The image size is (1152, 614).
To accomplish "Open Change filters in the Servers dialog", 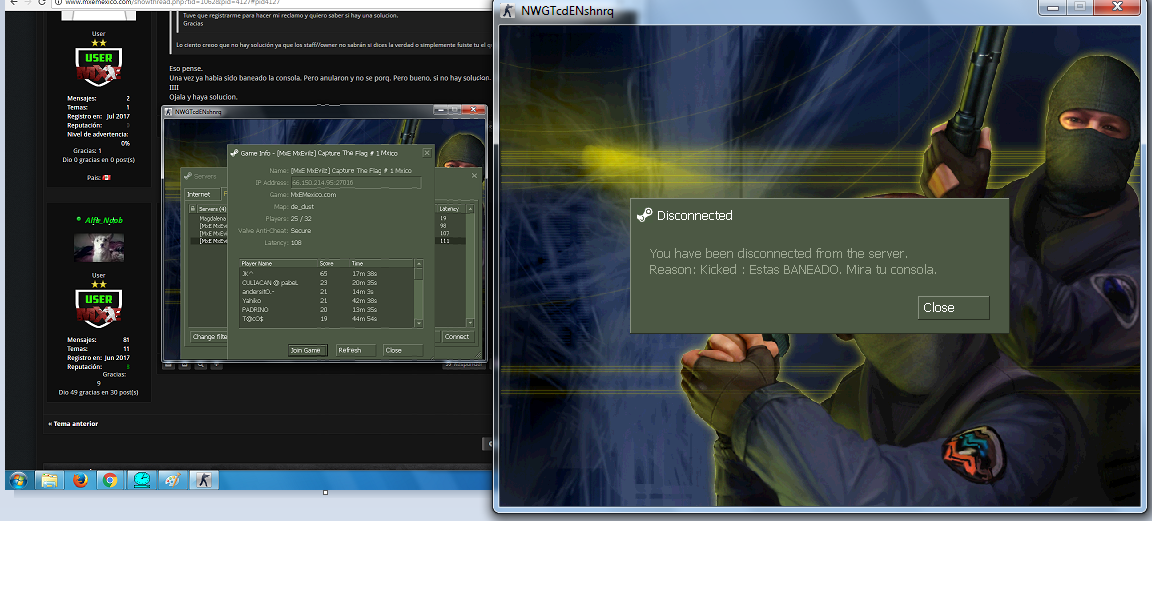I will click(209, 336).
